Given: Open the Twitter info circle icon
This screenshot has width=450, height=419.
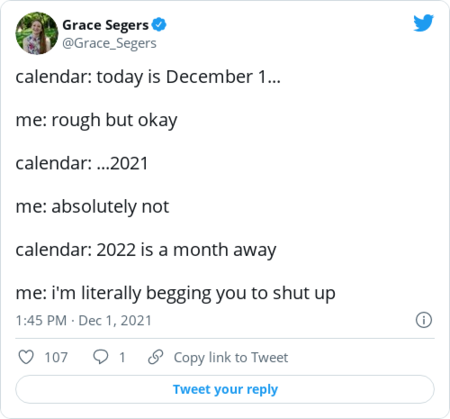Looking at the screenshot, I should (424, 320).
